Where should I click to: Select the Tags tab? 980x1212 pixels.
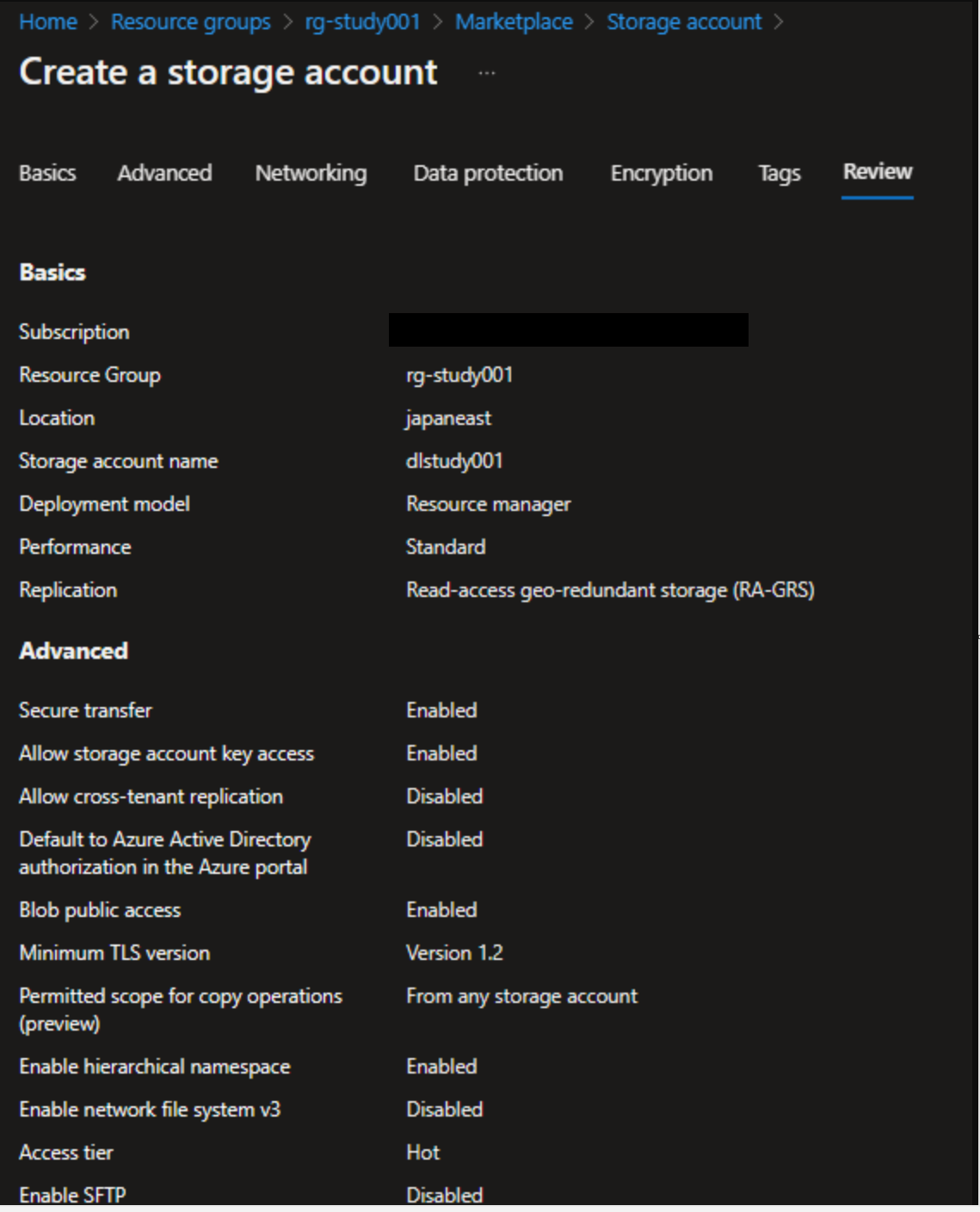point(780,174)
